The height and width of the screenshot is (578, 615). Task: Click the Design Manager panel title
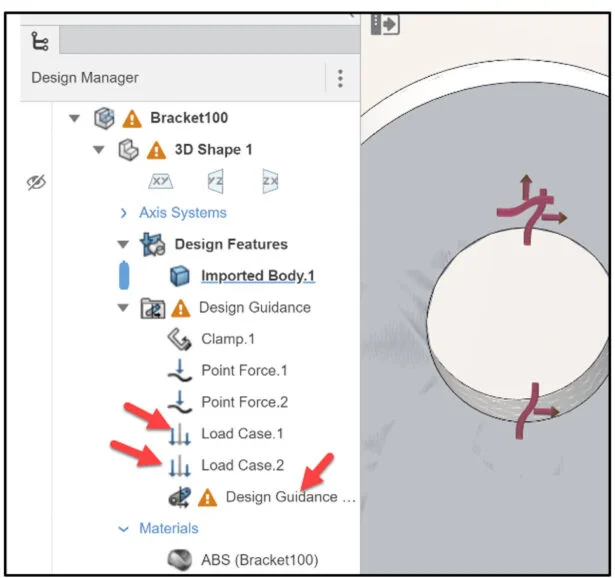tap(85, 78)
